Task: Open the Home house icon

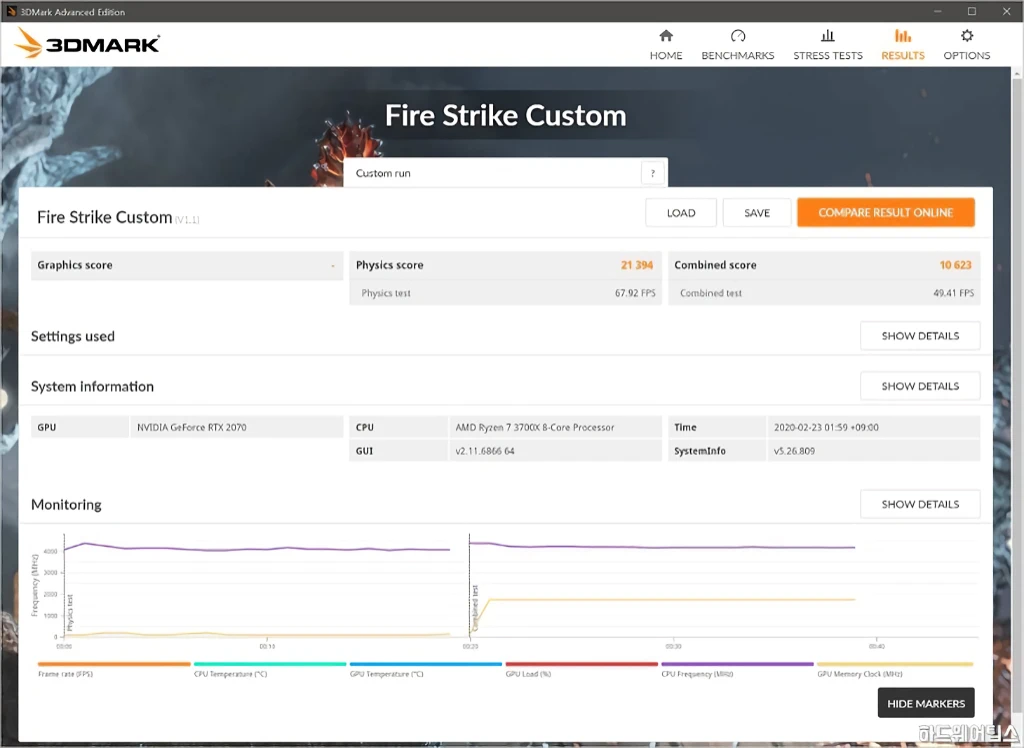Action: [x=665, y=35]
